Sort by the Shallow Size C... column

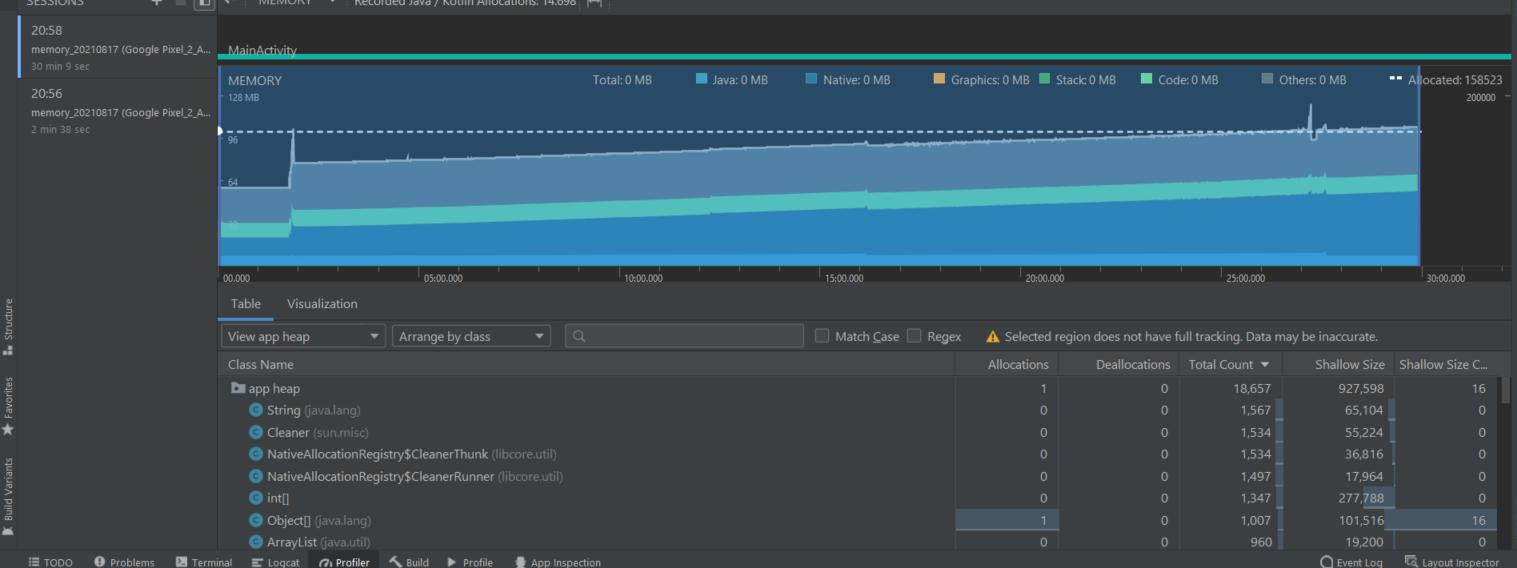pyautogui.click(x=1444, y=364)
